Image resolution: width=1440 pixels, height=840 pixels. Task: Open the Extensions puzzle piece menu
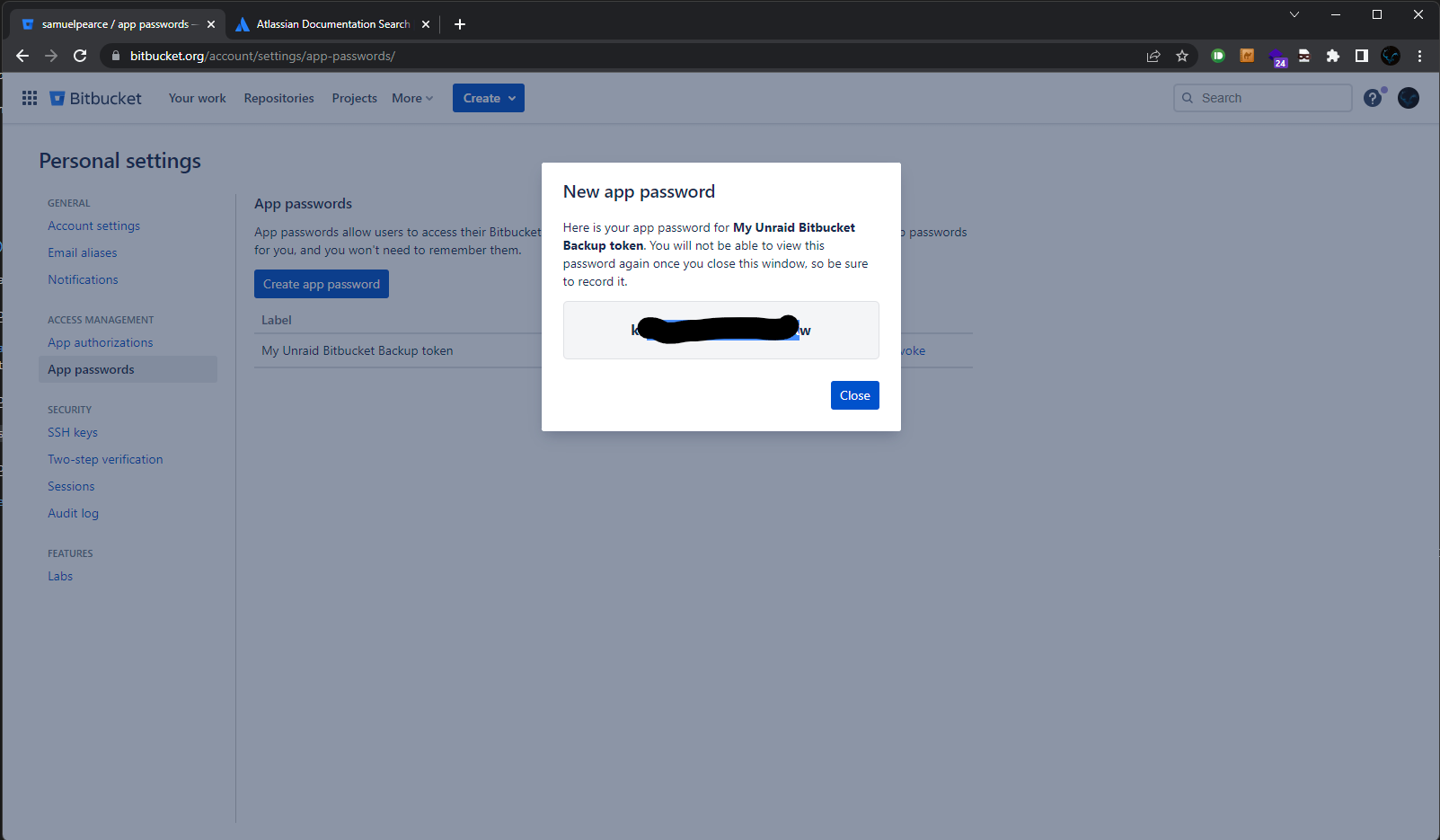pos(1333,56)
